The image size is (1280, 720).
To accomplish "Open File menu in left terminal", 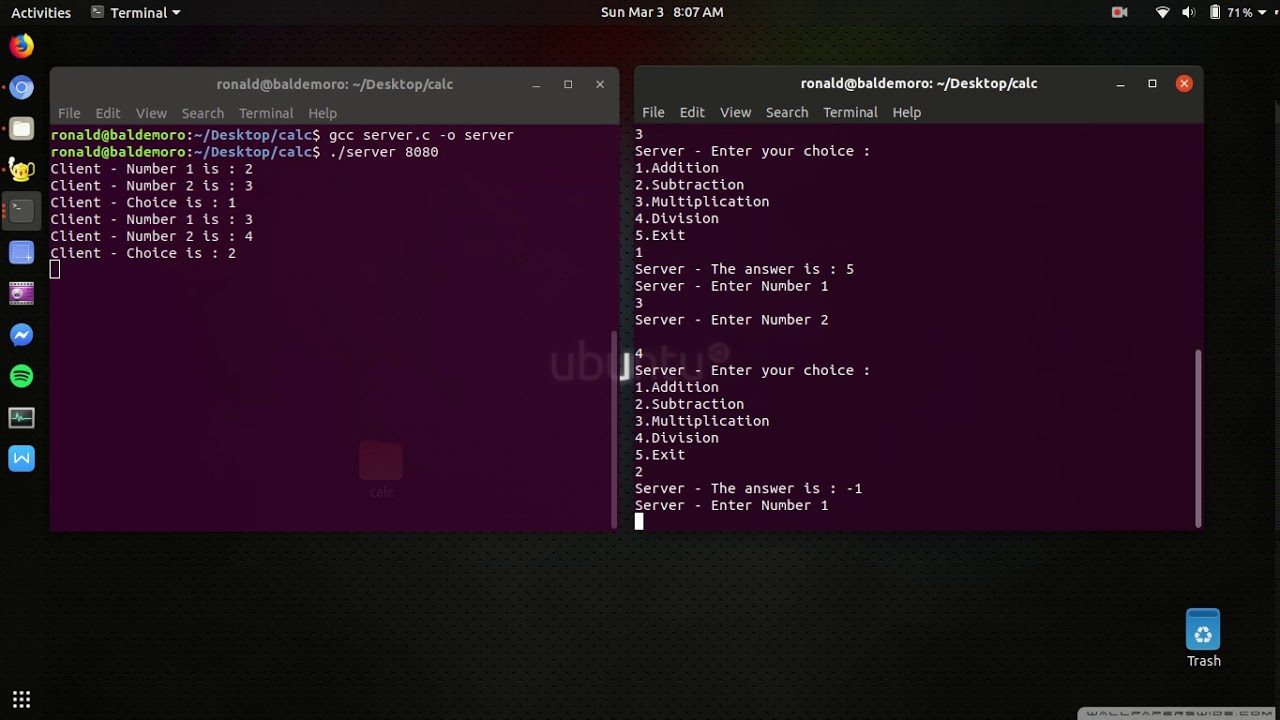I will click(x=69, y=113).
